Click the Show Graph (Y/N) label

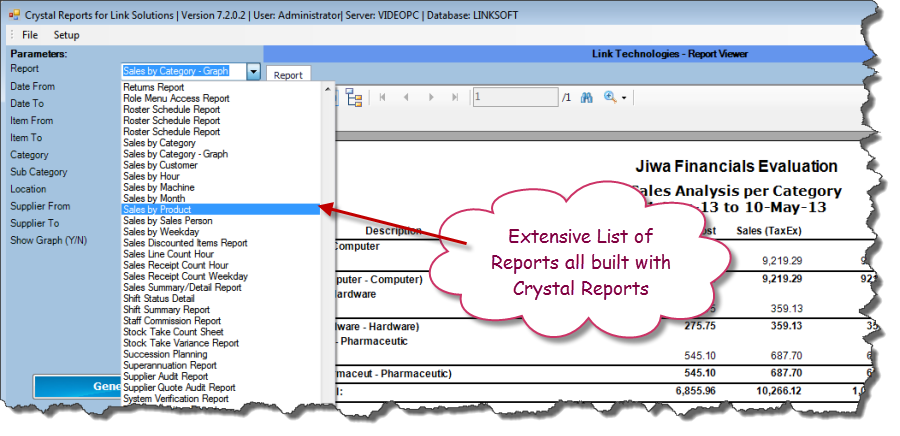49,241
